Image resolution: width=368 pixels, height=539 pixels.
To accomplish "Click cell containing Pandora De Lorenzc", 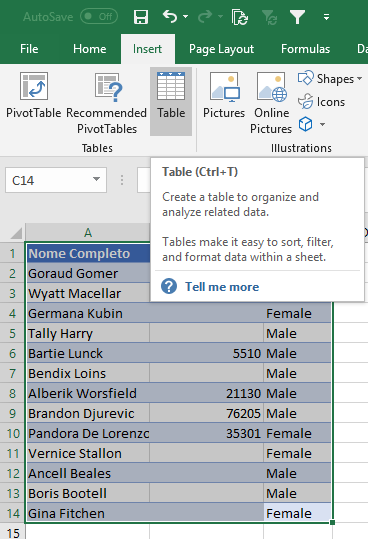I will 88,433.
